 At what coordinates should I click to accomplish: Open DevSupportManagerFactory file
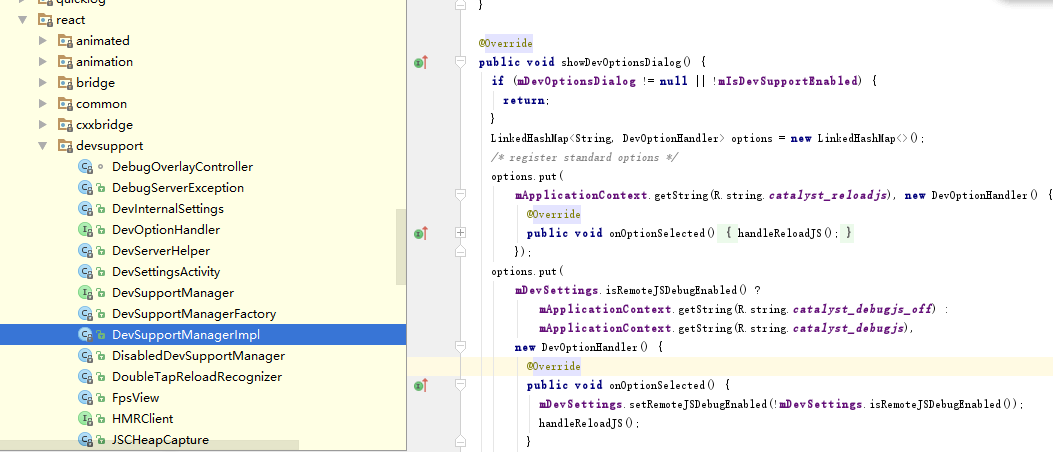[194, 314]
